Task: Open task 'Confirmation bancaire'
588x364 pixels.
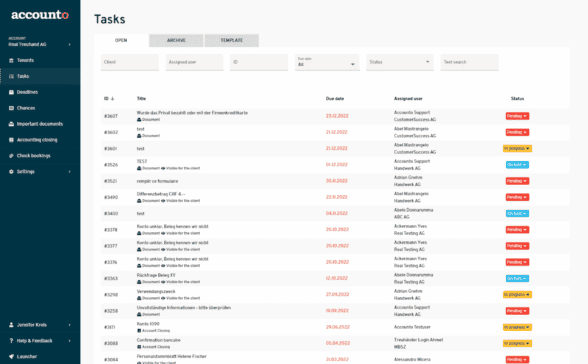Action: (x=159, y=340)
